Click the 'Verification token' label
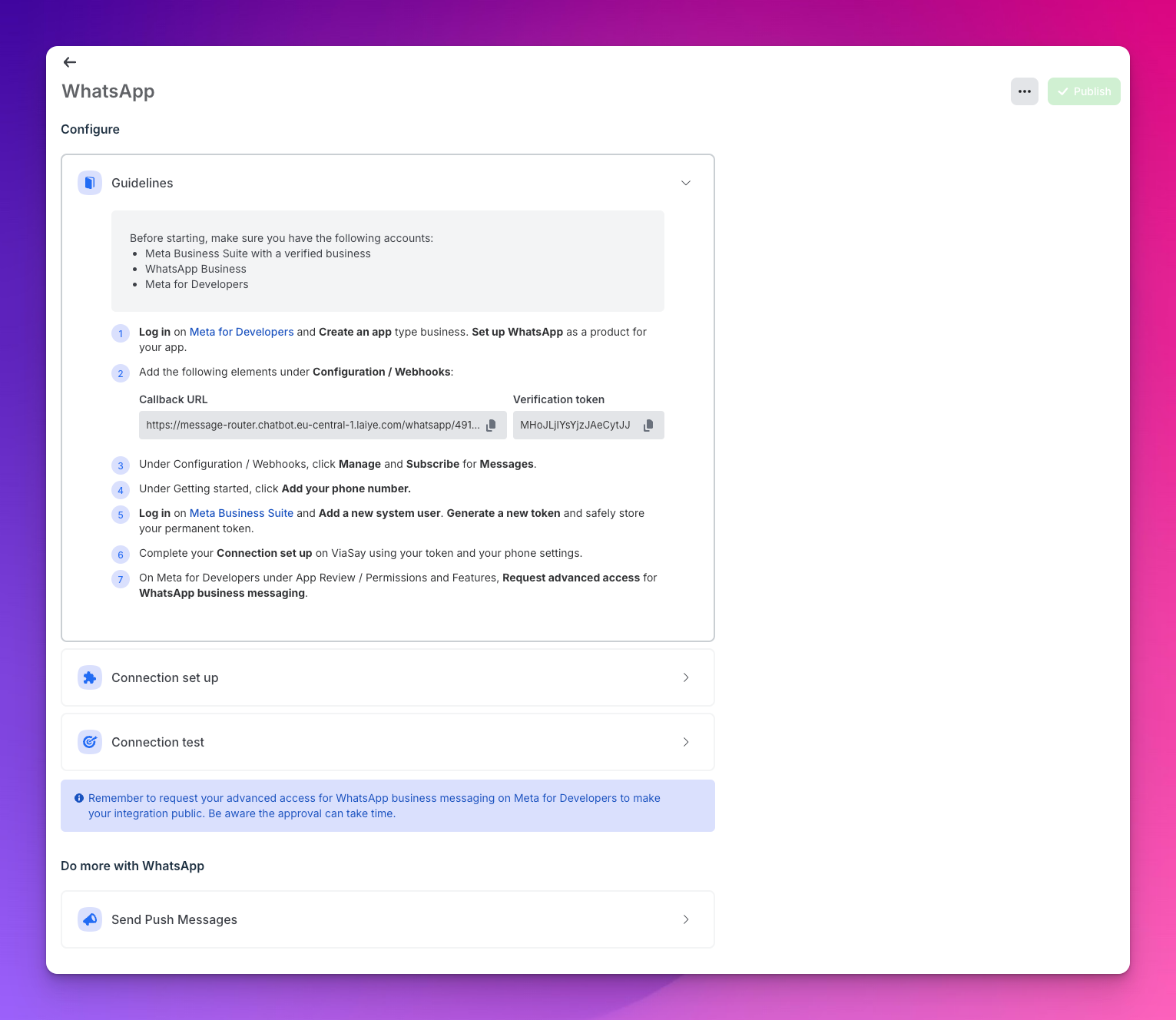1176x1020 pixels. pyautogui.click(x=558, y=399)
